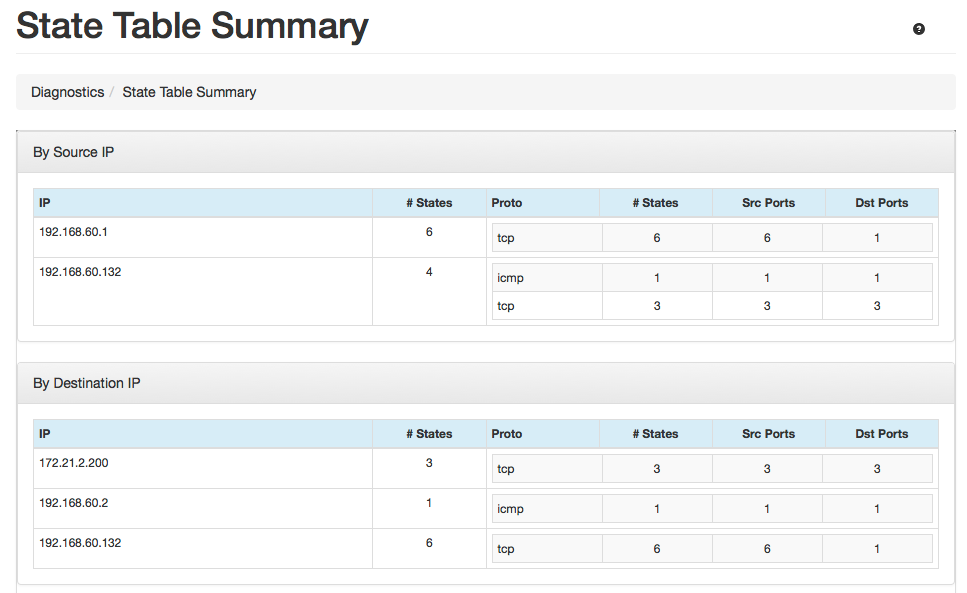Click IP column header in By Source IP table
The width and height of the screenshot is (967, 593).
coord(45,203)
